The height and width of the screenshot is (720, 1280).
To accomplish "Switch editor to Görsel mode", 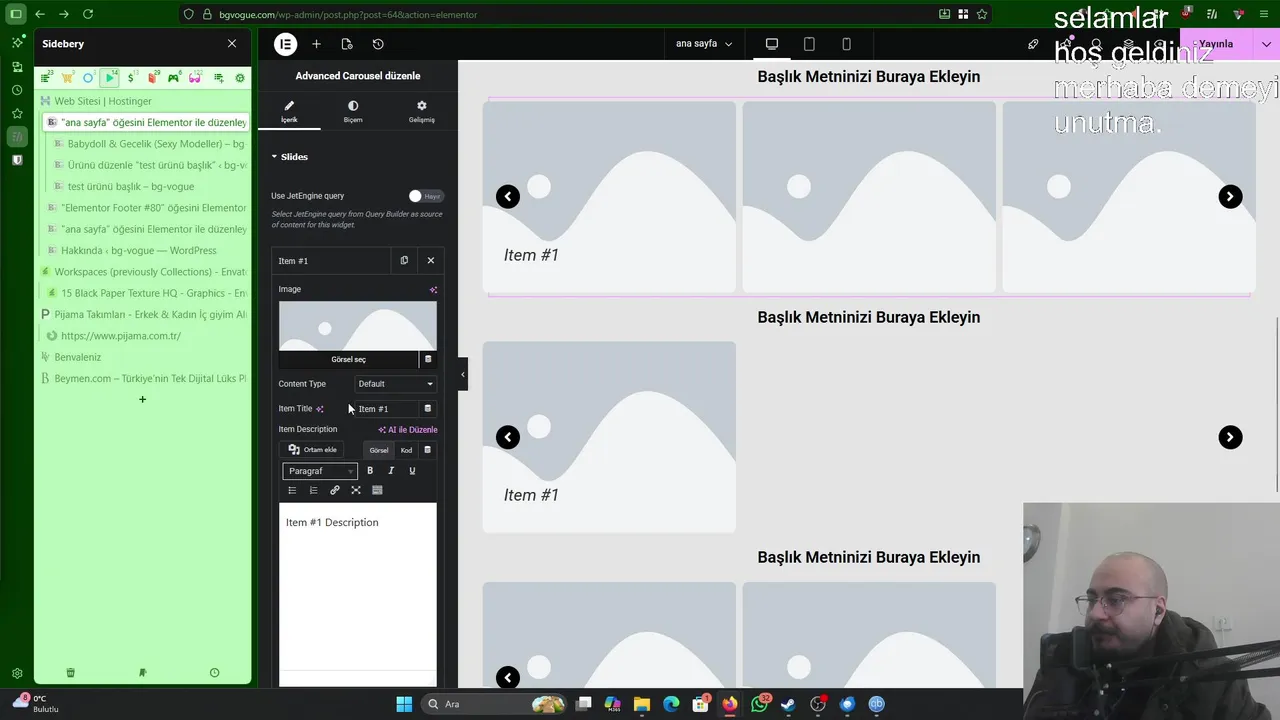I will click(379, 450).
